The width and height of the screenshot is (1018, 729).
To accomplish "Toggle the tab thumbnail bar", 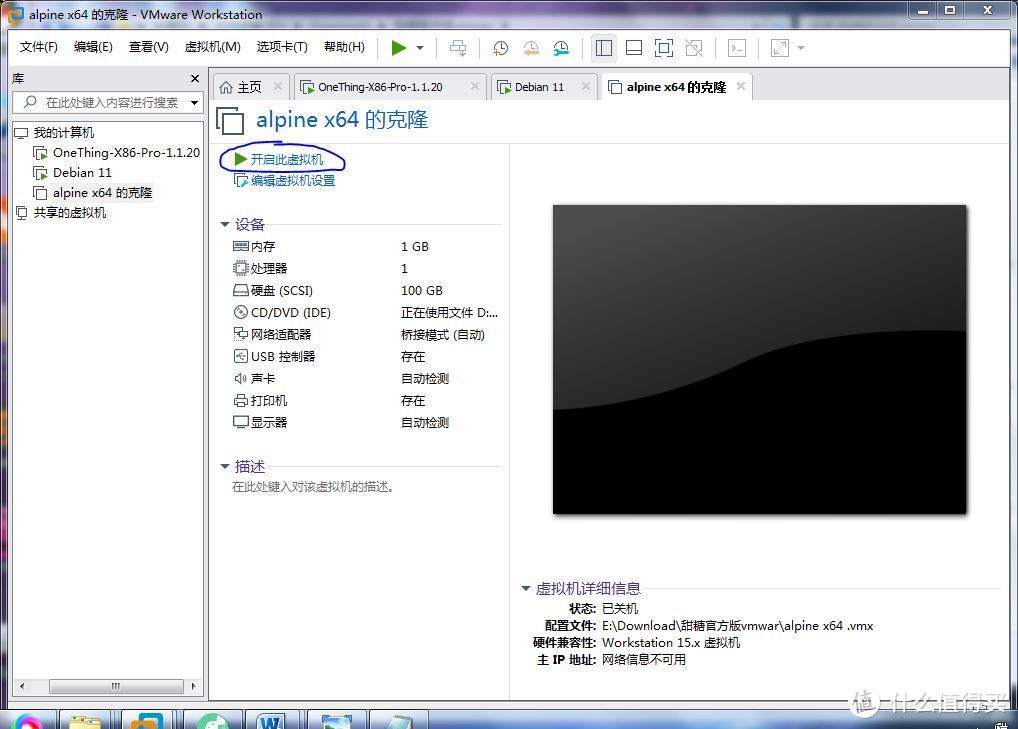I will pos(634,47).
